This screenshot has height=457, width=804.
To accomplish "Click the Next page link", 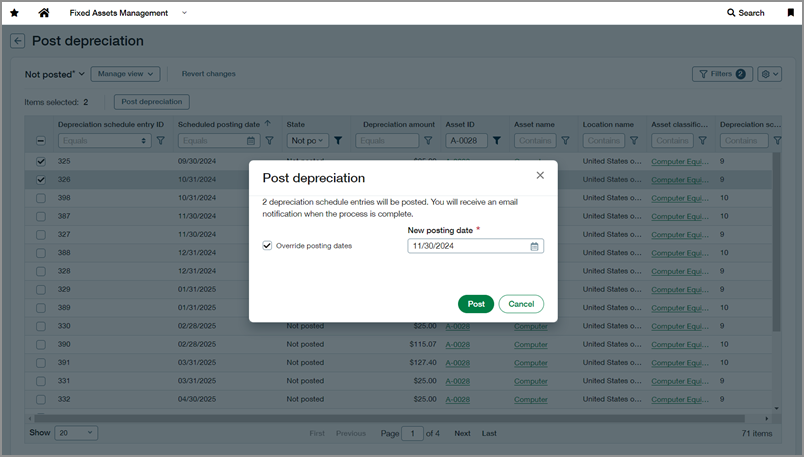I will 462,433.
